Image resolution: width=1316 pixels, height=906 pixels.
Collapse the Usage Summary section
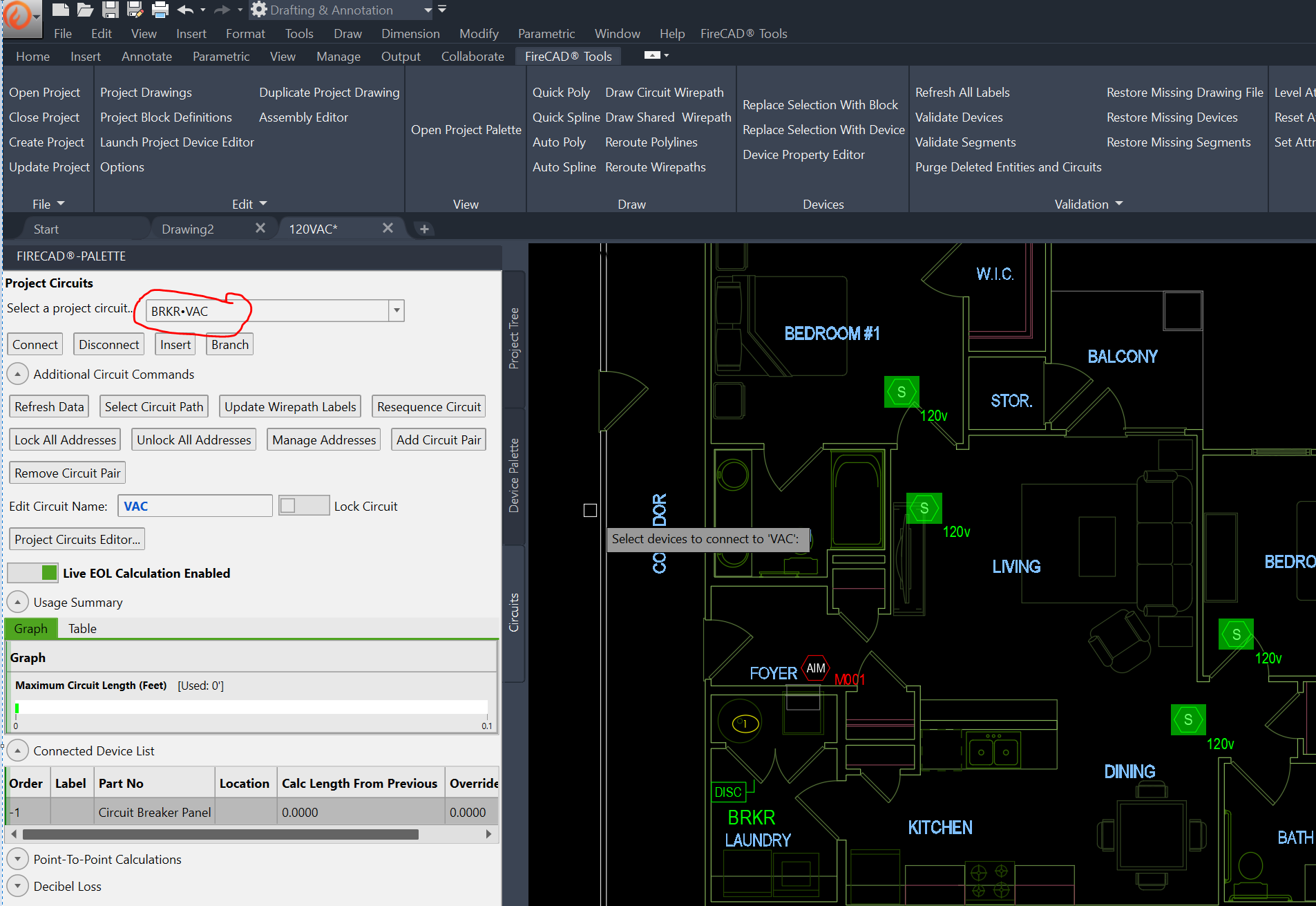point(18,602)
